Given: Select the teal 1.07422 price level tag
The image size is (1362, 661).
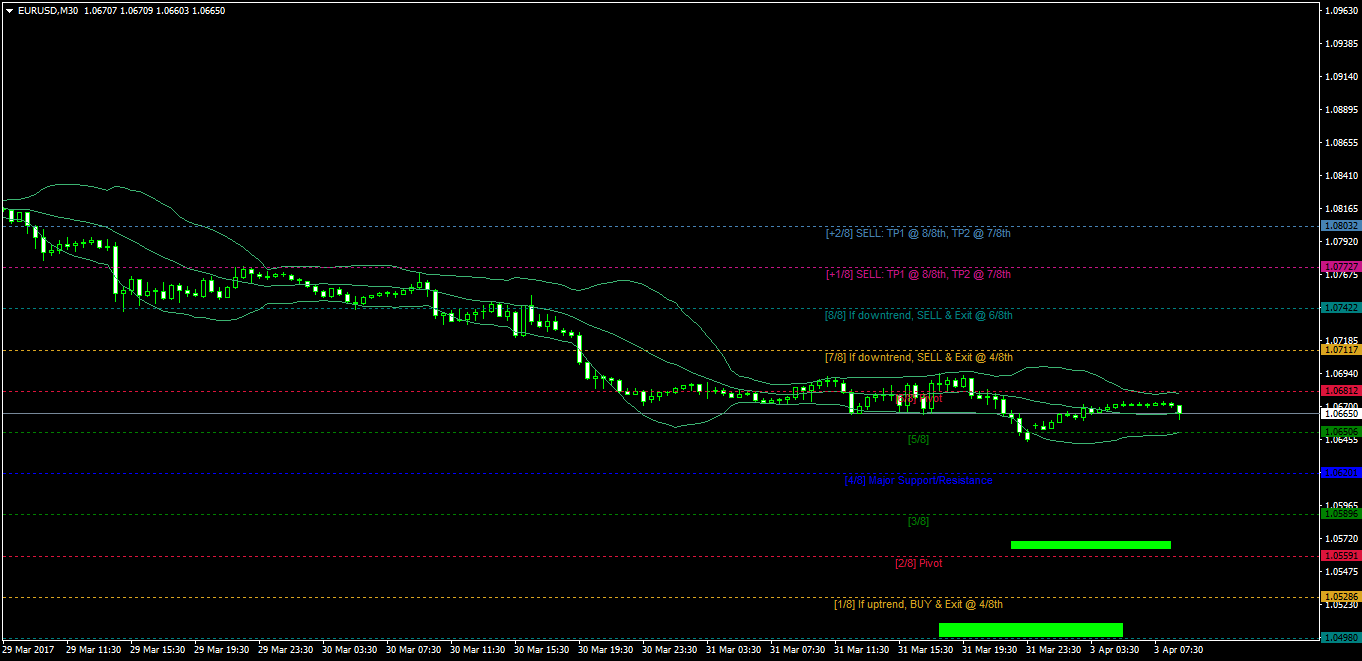Looking at the screenshot, I should (x=1340, y=308).
